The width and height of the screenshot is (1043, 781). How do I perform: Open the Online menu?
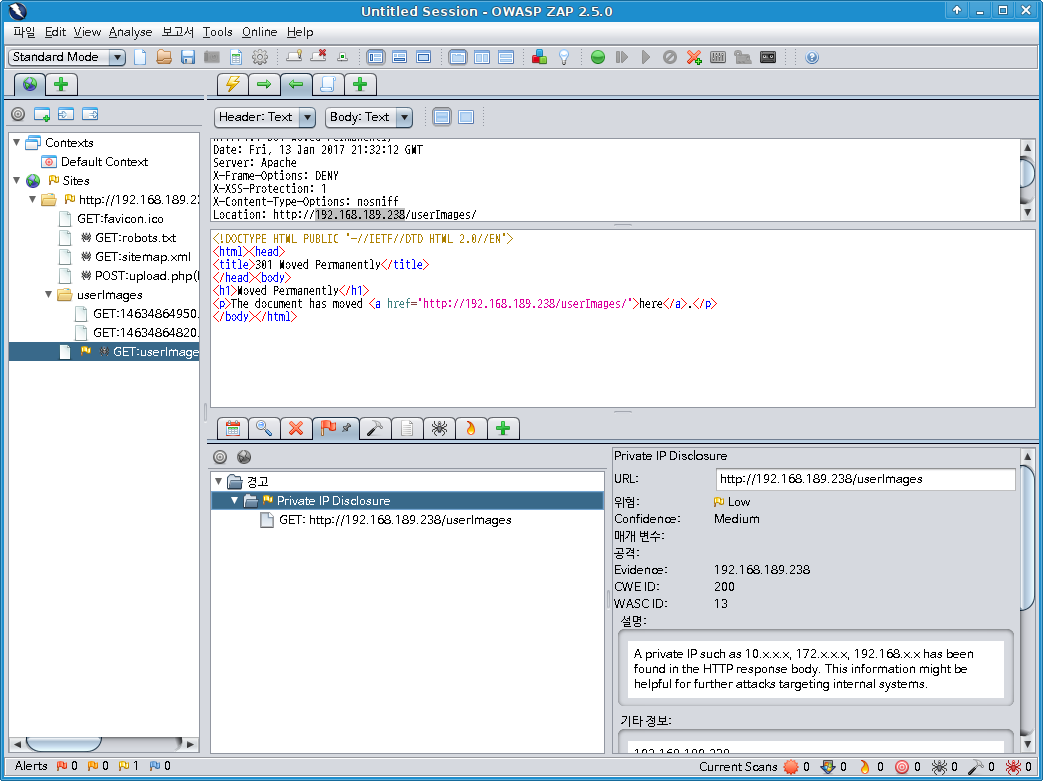[x=259, y=32]
